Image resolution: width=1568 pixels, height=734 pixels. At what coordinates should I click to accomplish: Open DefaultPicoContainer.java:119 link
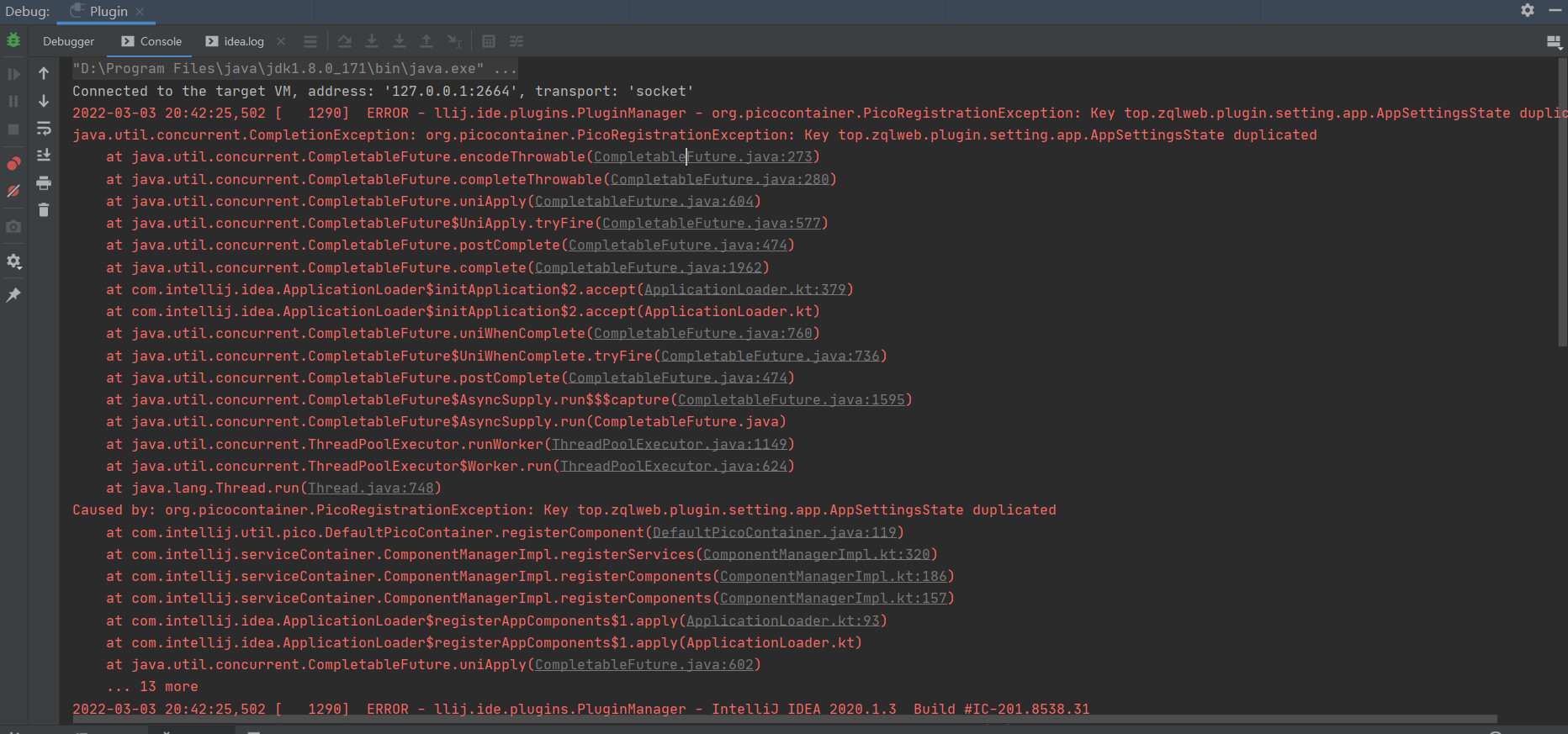(775, 532)
